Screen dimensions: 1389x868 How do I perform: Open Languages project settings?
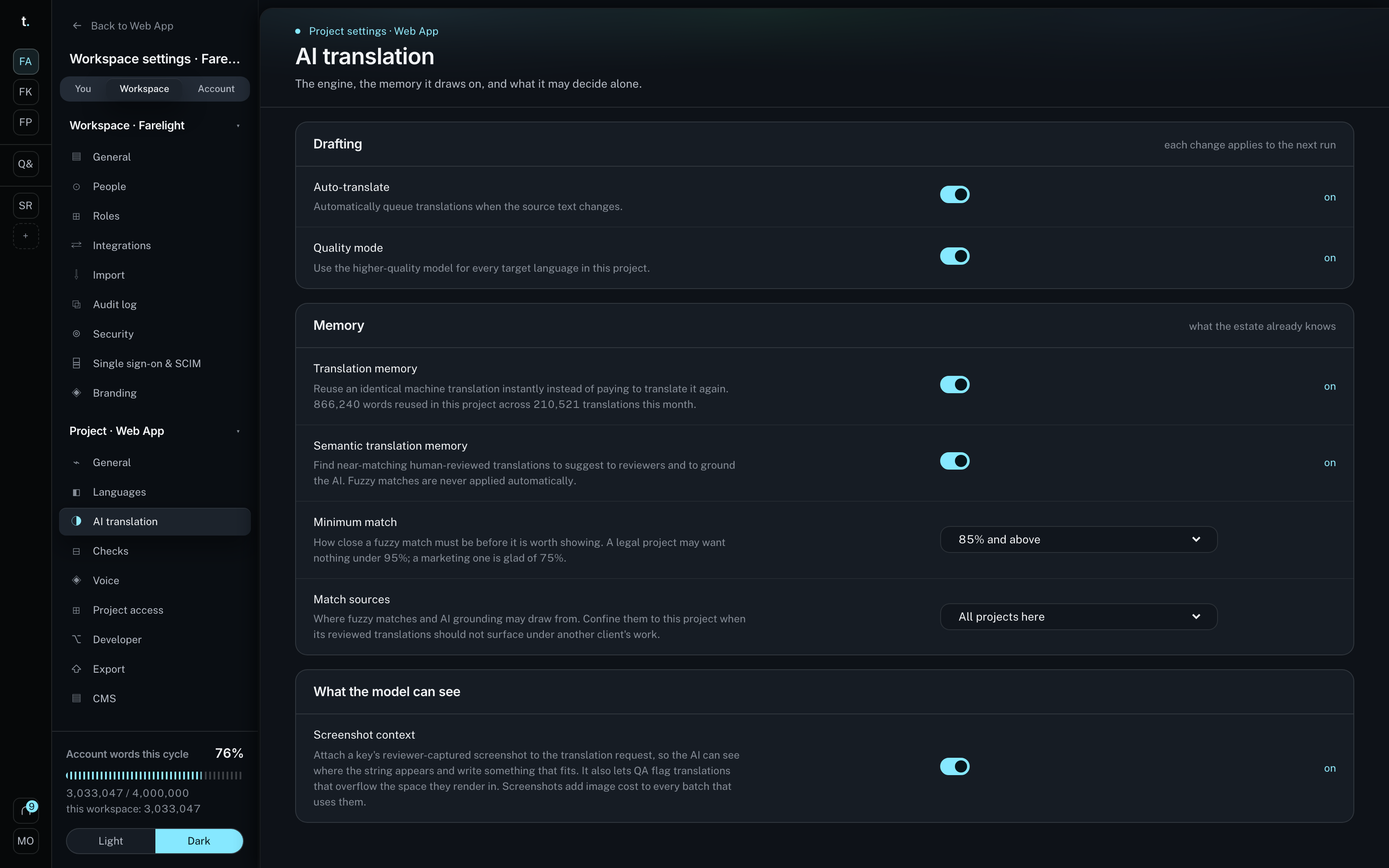coord(155,492)
